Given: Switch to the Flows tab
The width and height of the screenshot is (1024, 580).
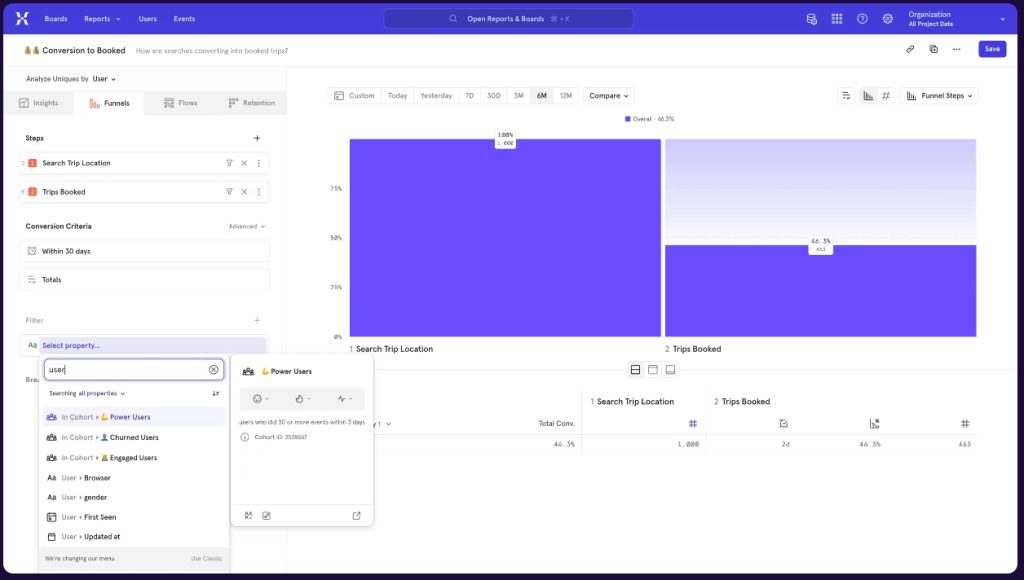Looking at the screenshot, I should (180, 103).
